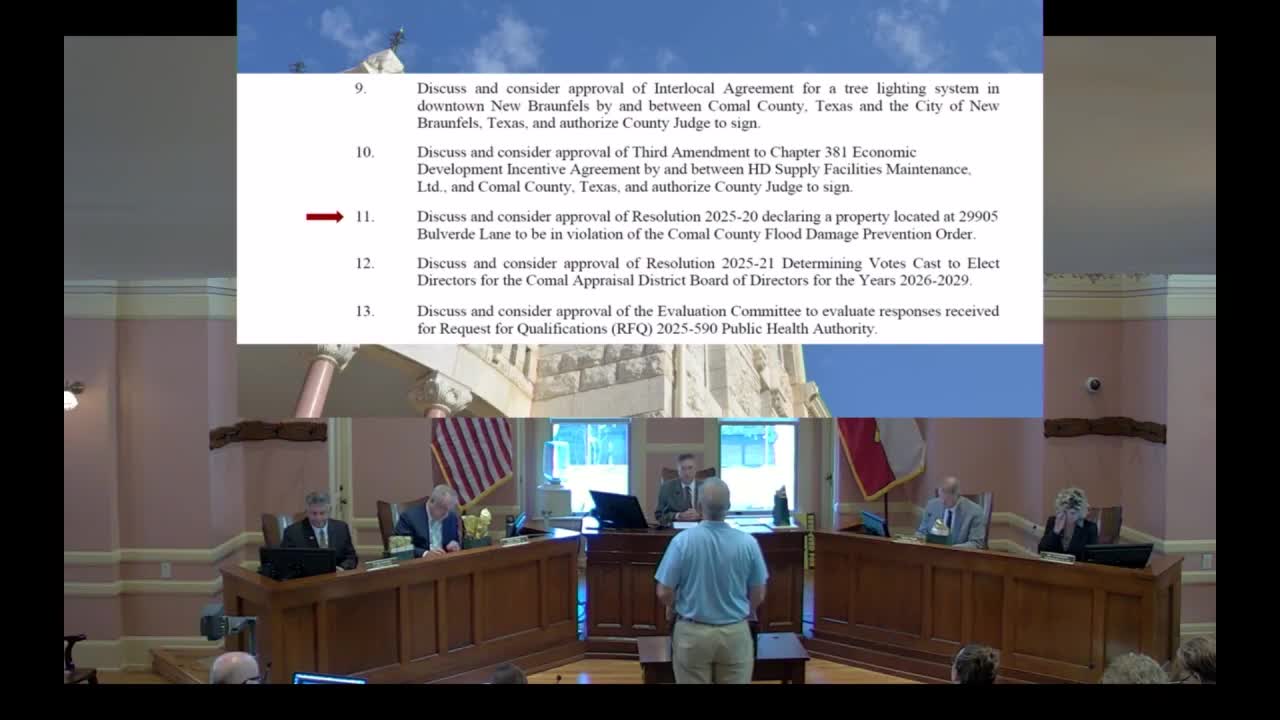The image size is (1280, 720).
Task: Click Resolution 2025-20 flood violation agenda item
Action: (700, 226)
